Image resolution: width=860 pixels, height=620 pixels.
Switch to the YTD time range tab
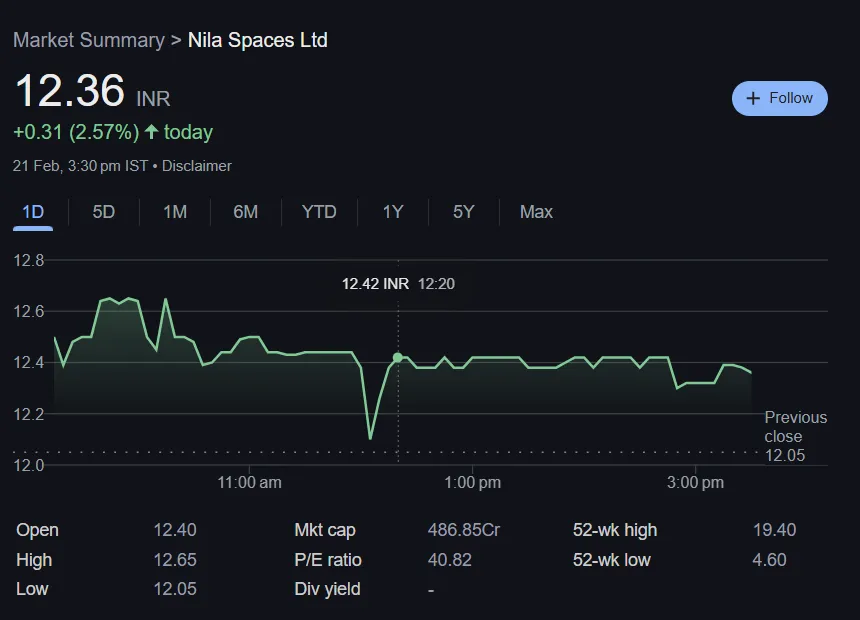pos(319,212)
